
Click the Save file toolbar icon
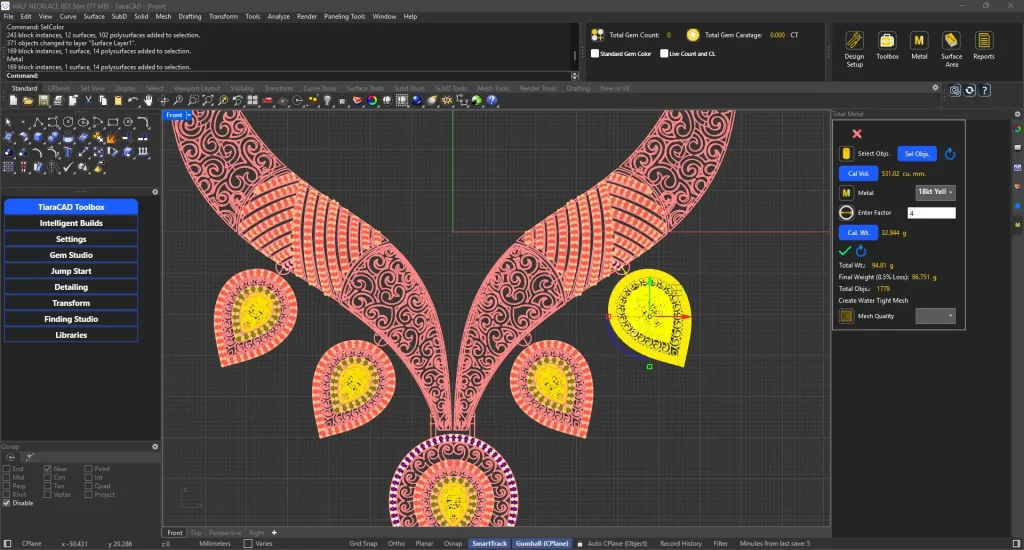pyautogui.click(x=43, y=101)
